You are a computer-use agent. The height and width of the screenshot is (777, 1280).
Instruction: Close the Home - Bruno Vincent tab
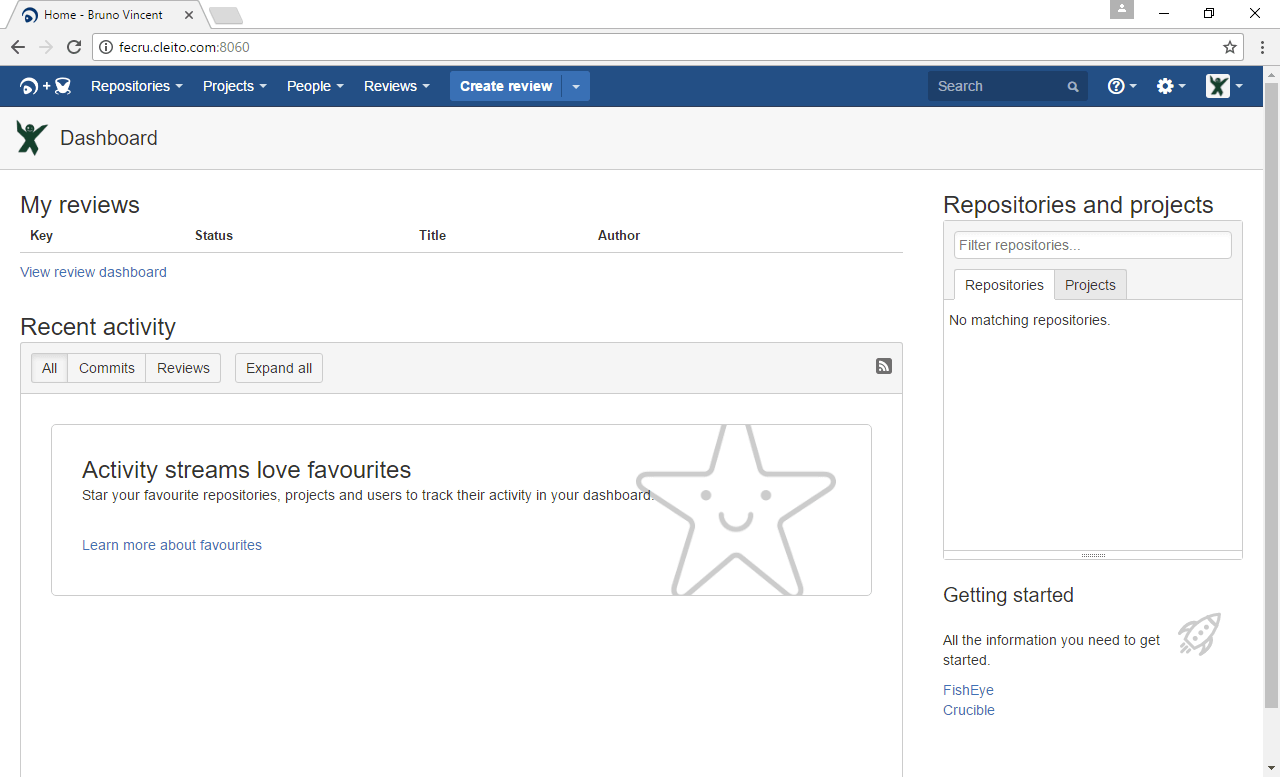(189, 15)
